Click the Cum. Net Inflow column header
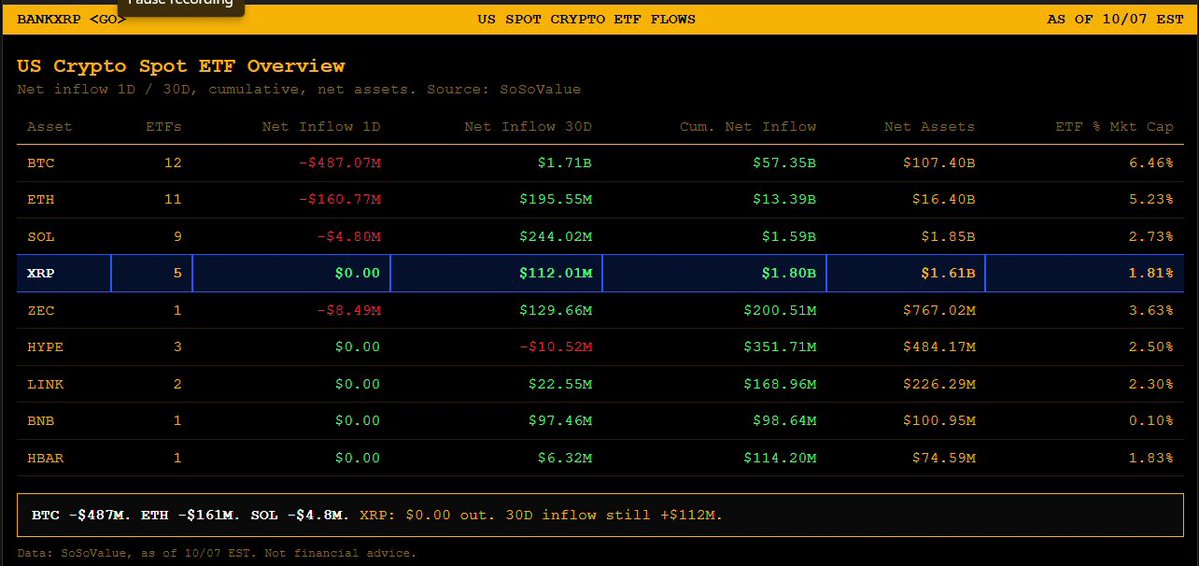Viewport: 1199px width, 566px height. tap(748, 127)
